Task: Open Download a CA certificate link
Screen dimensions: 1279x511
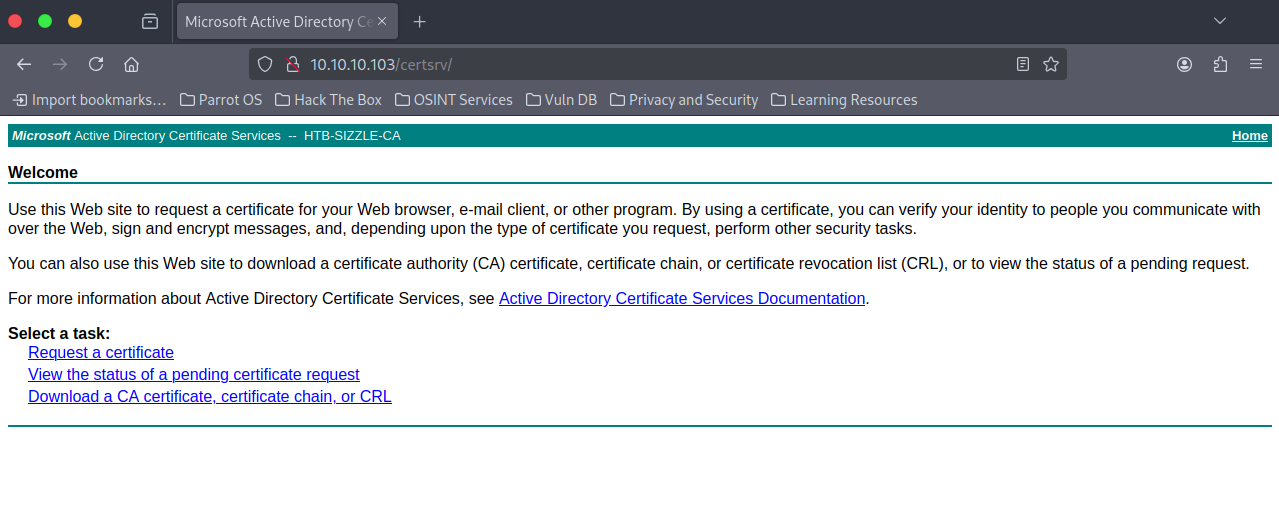Action: [x=210, y=396]
